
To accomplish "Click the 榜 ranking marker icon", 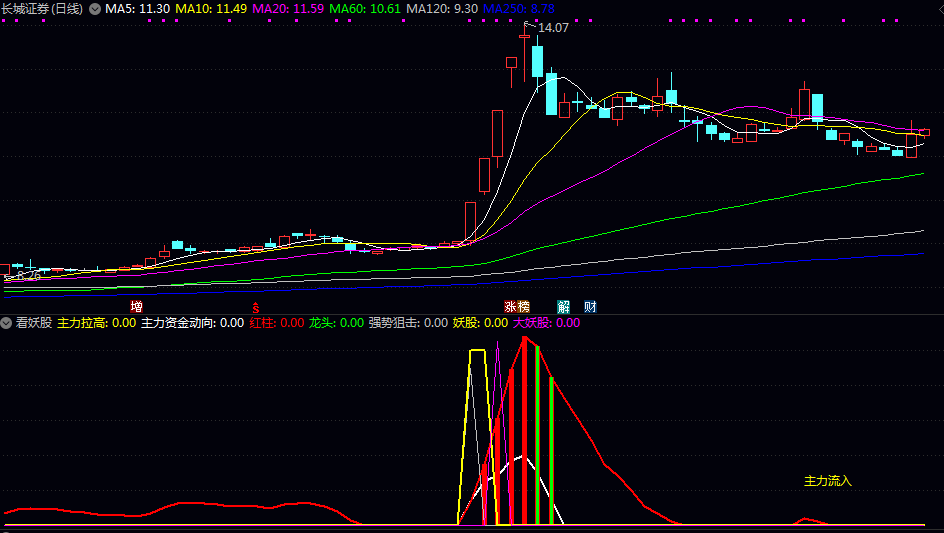I will (x=524, y=307).
